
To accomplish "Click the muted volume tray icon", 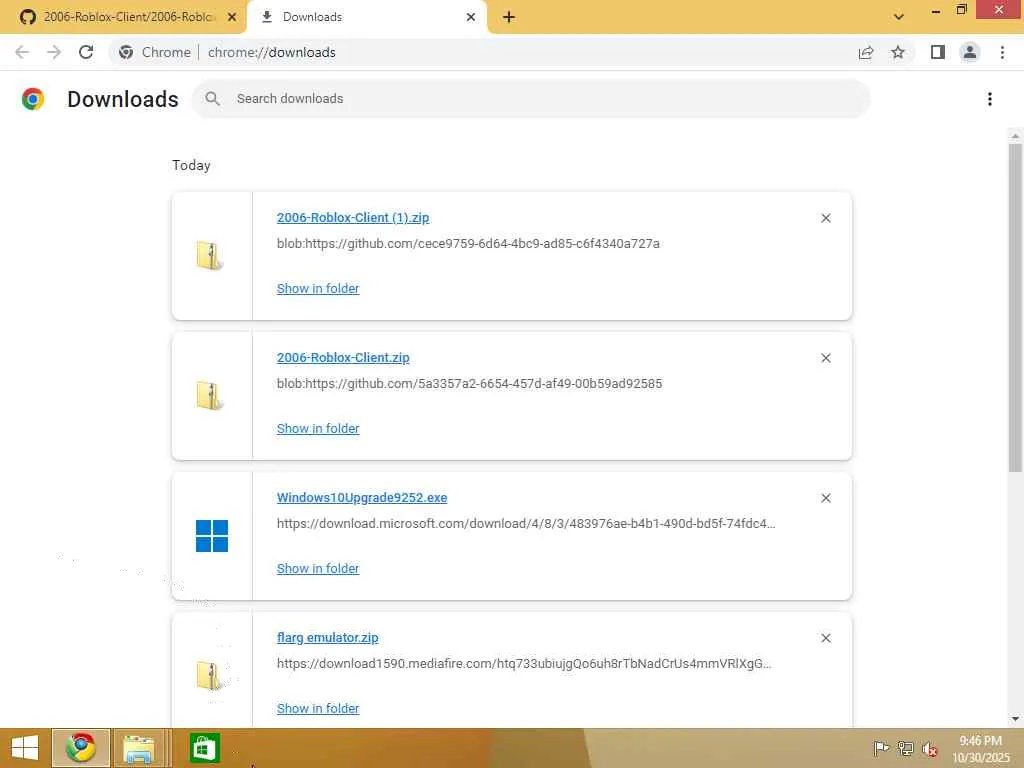I will 929,749.
